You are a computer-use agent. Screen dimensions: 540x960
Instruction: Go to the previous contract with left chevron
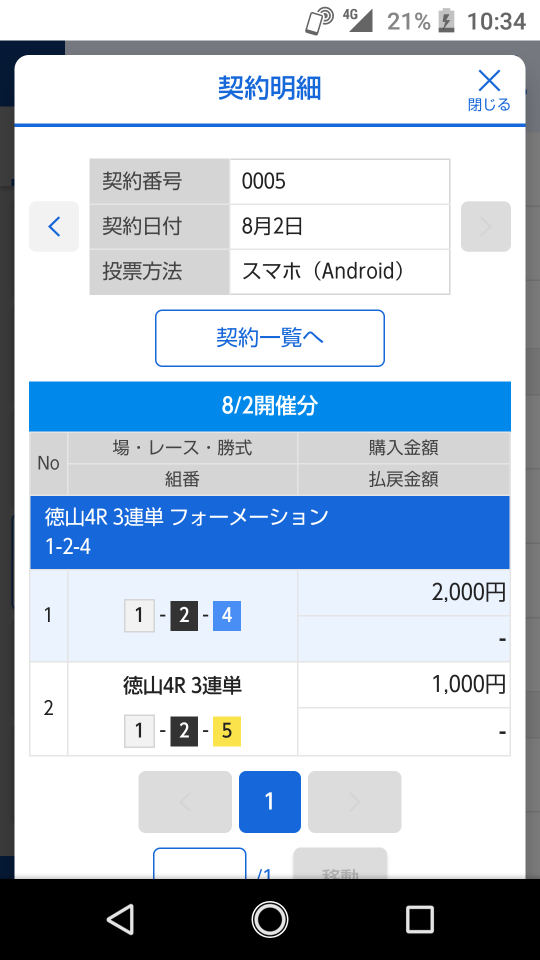click(54, 227)
